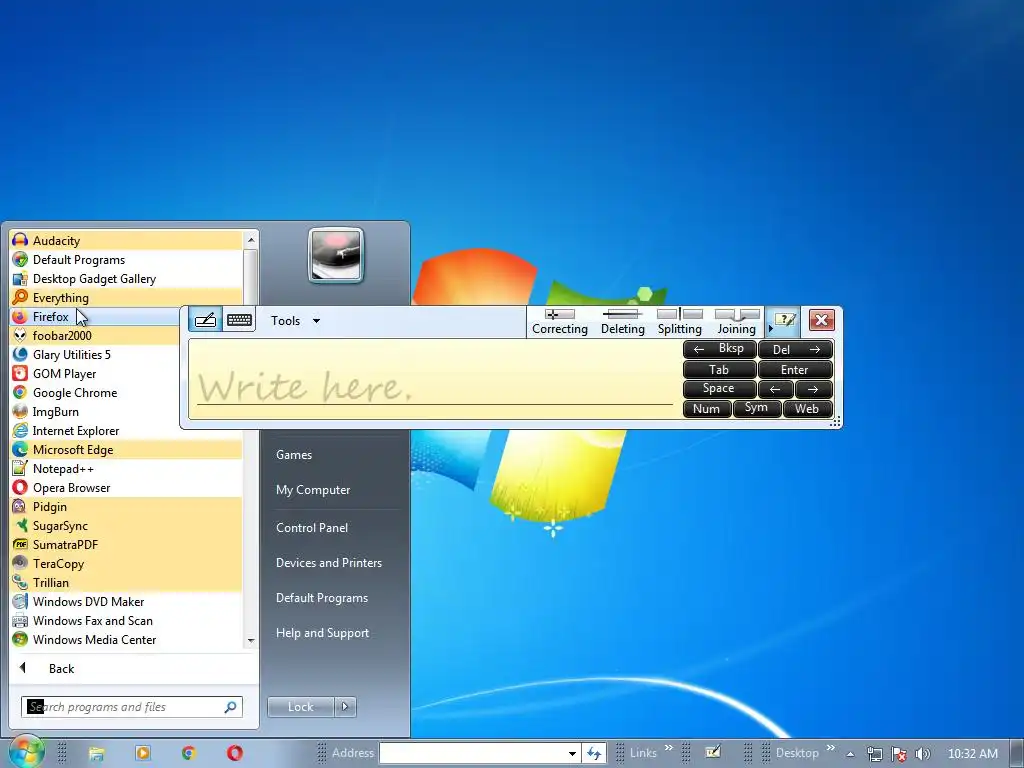Click the Space key on the input panel
Image resolution: width=1024 pixels, height=768 pixels.
point(719,389)
